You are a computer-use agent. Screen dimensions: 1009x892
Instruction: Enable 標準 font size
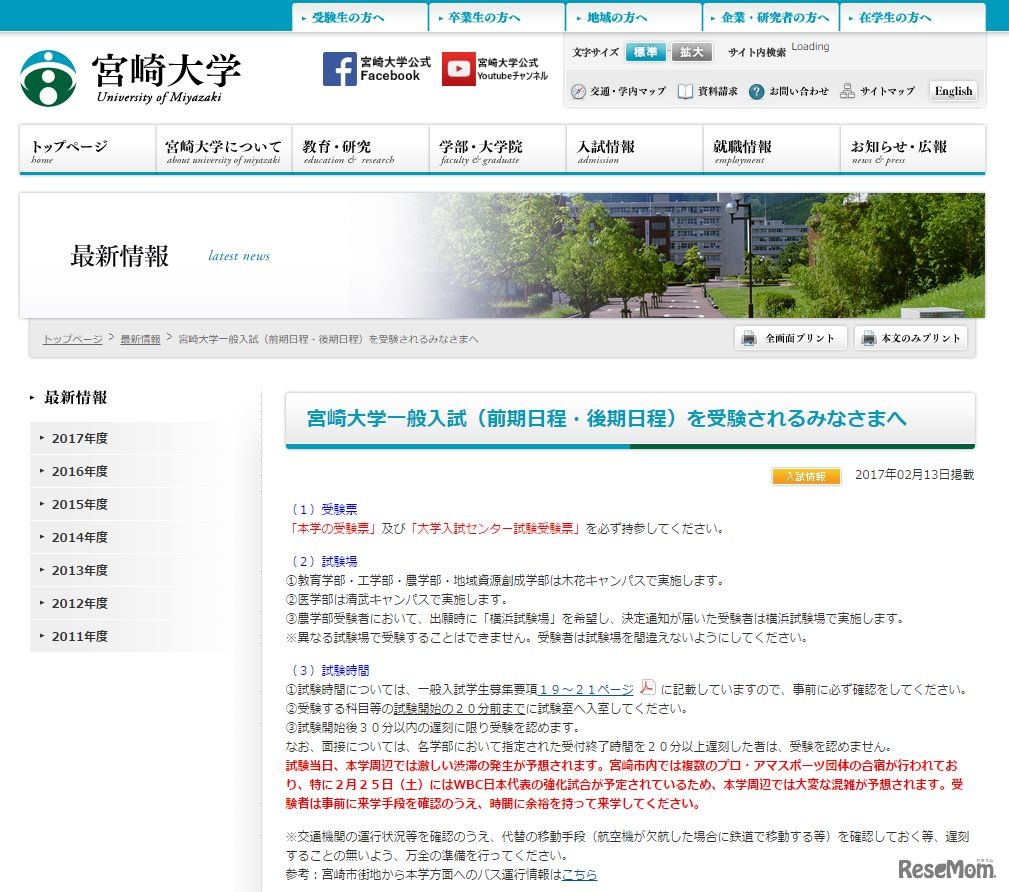click(x=646, y=51)
